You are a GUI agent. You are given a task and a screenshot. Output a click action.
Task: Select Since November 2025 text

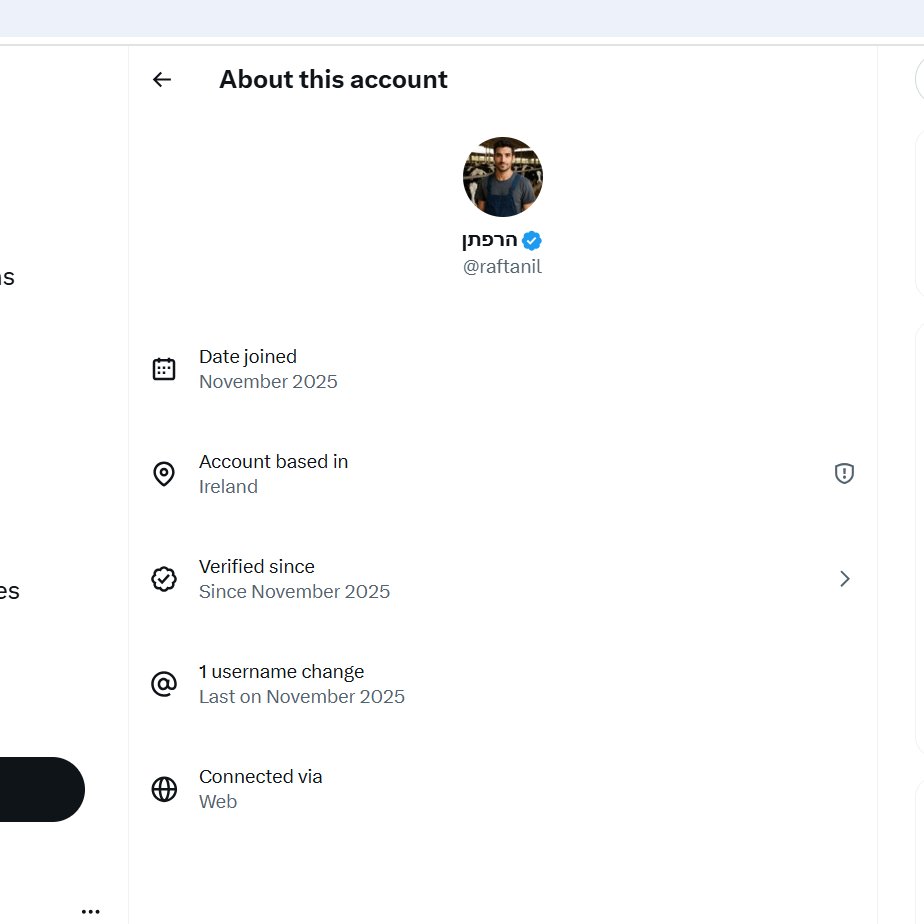coord(295,592)
